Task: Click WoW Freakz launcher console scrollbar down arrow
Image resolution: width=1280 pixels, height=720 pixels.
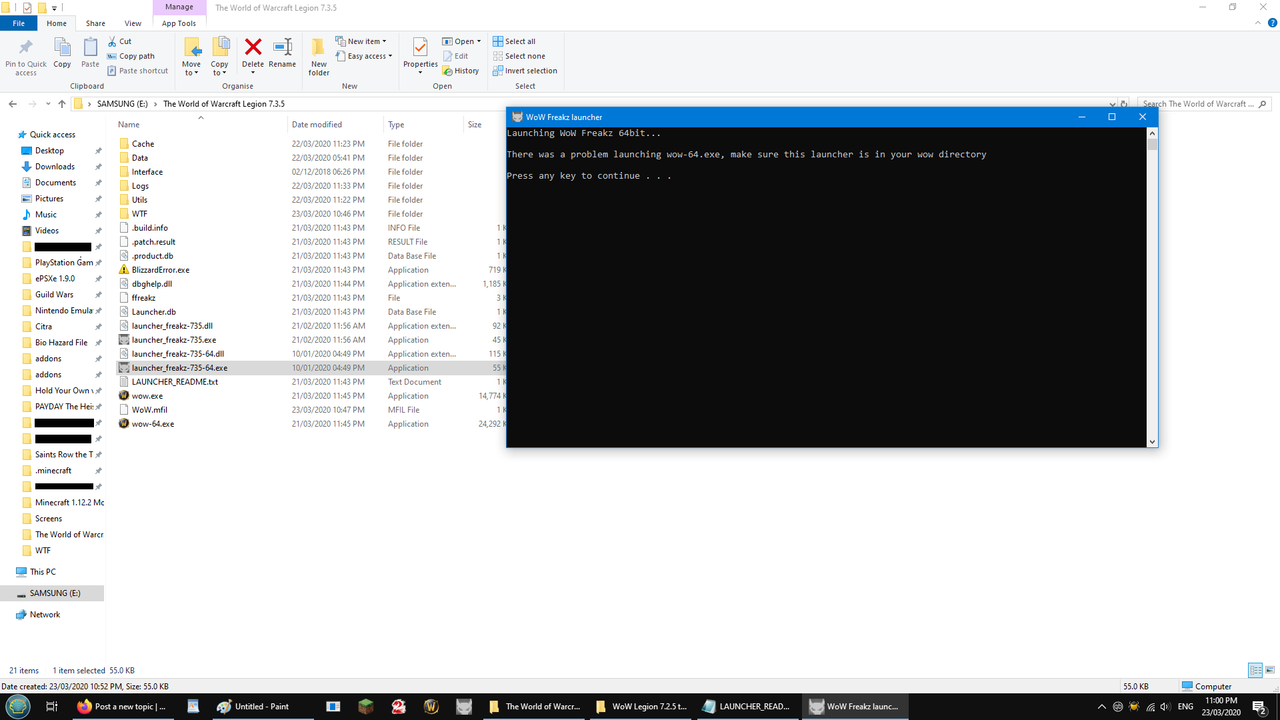Action: coord(1152,441)
